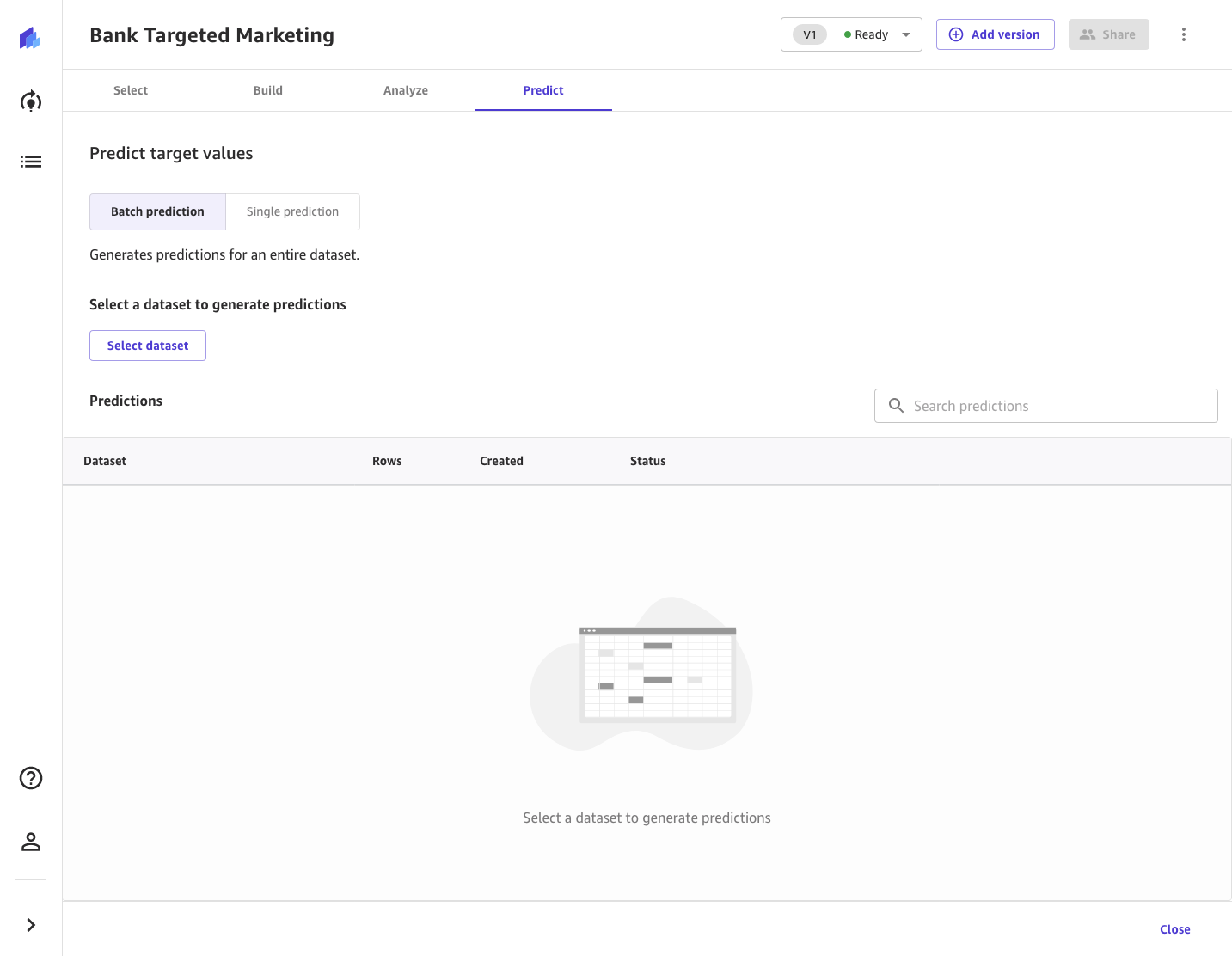The image size is (1232, 956).
Task: Click the Close link at bottom
Action: point(1174,929)
